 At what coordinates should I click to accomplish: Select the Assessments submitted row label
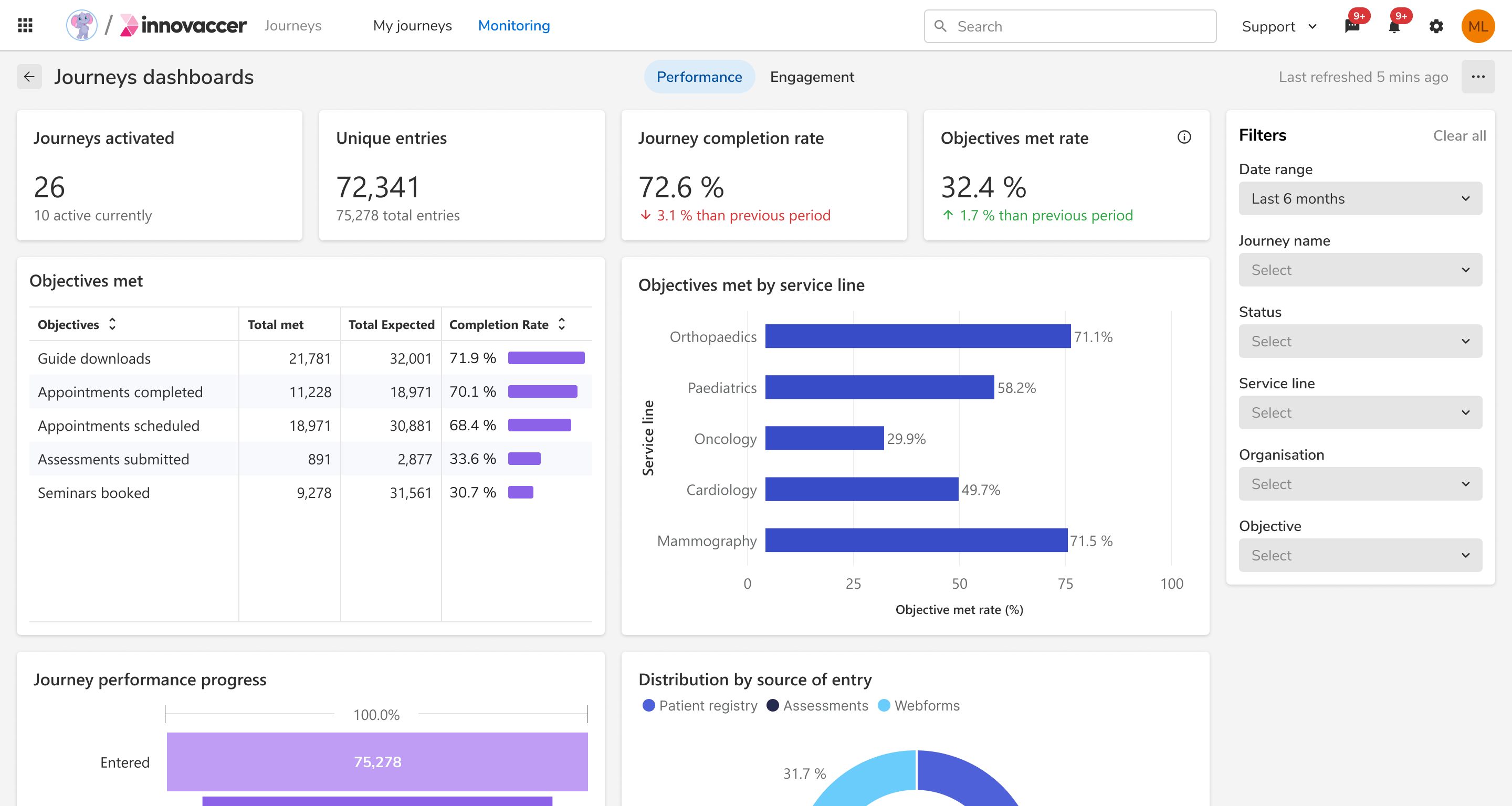pyautogui.click(x=113, y=459)
